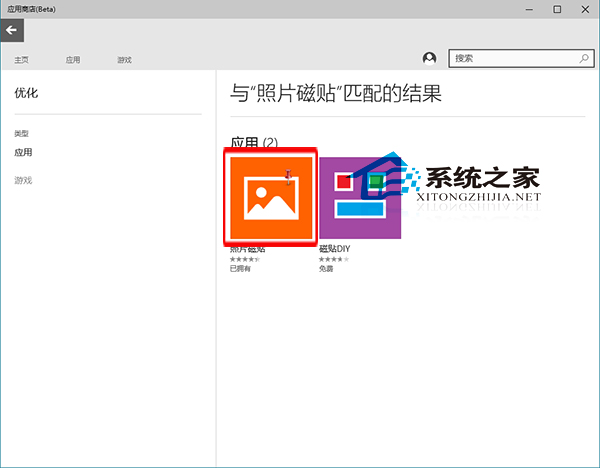
Task: Click the magnifier search icon
Action: (x=584, y=58)
